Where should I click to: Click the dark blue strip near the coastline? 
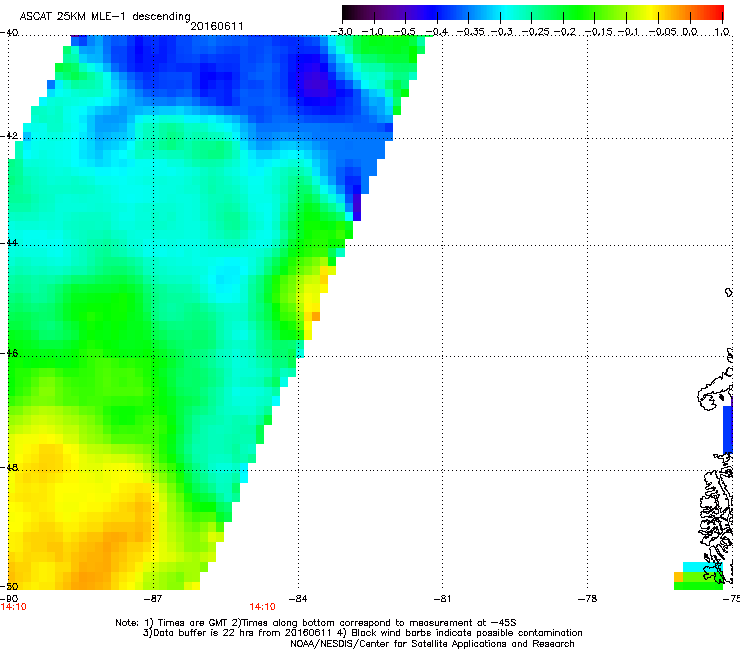[x=728, y=429]
